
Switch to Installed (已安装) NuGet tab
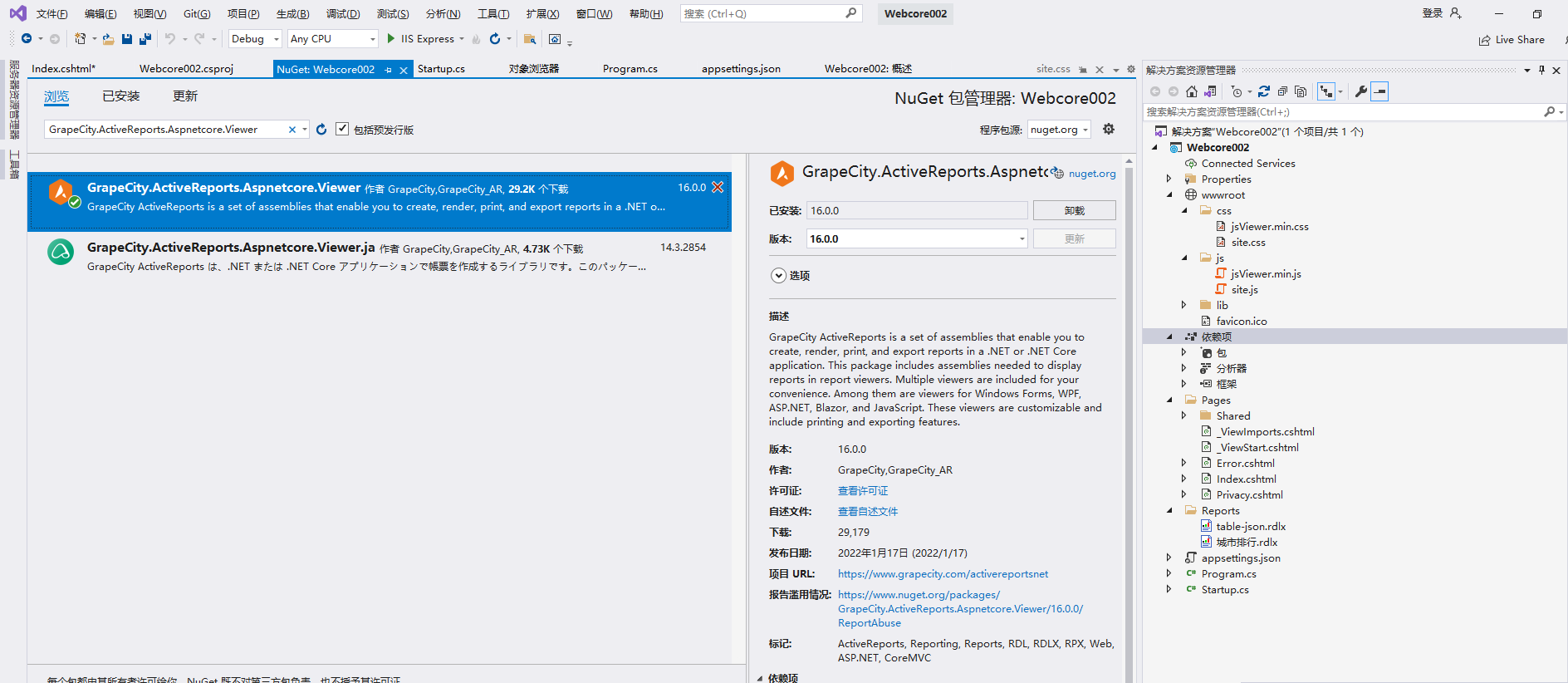(121, 96)
